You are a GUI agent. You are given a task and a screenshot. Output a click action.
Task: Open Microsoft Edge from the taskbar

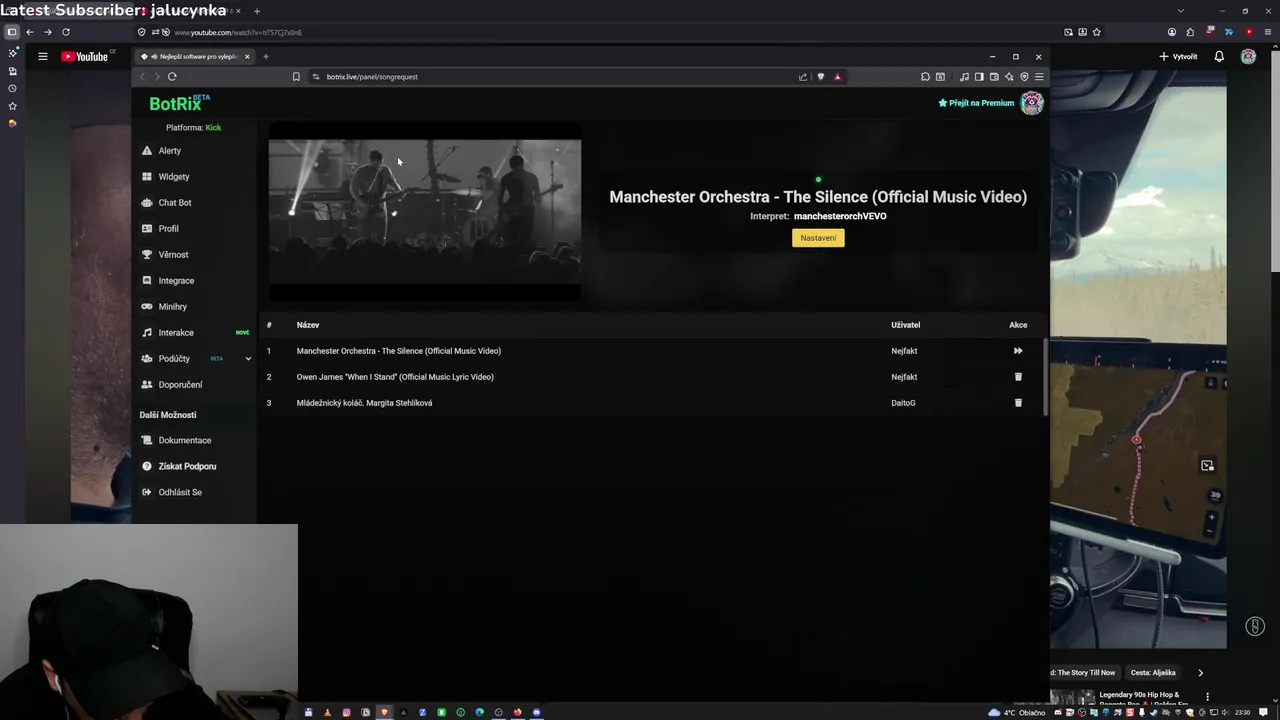coord(479,712)
